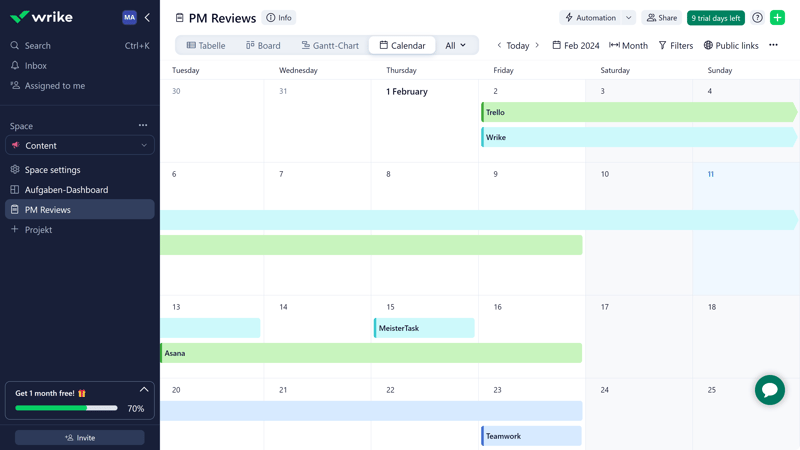800x450 pixels.
Task: Open the PM Reviews Info panel
Action: tap(279, 18)
